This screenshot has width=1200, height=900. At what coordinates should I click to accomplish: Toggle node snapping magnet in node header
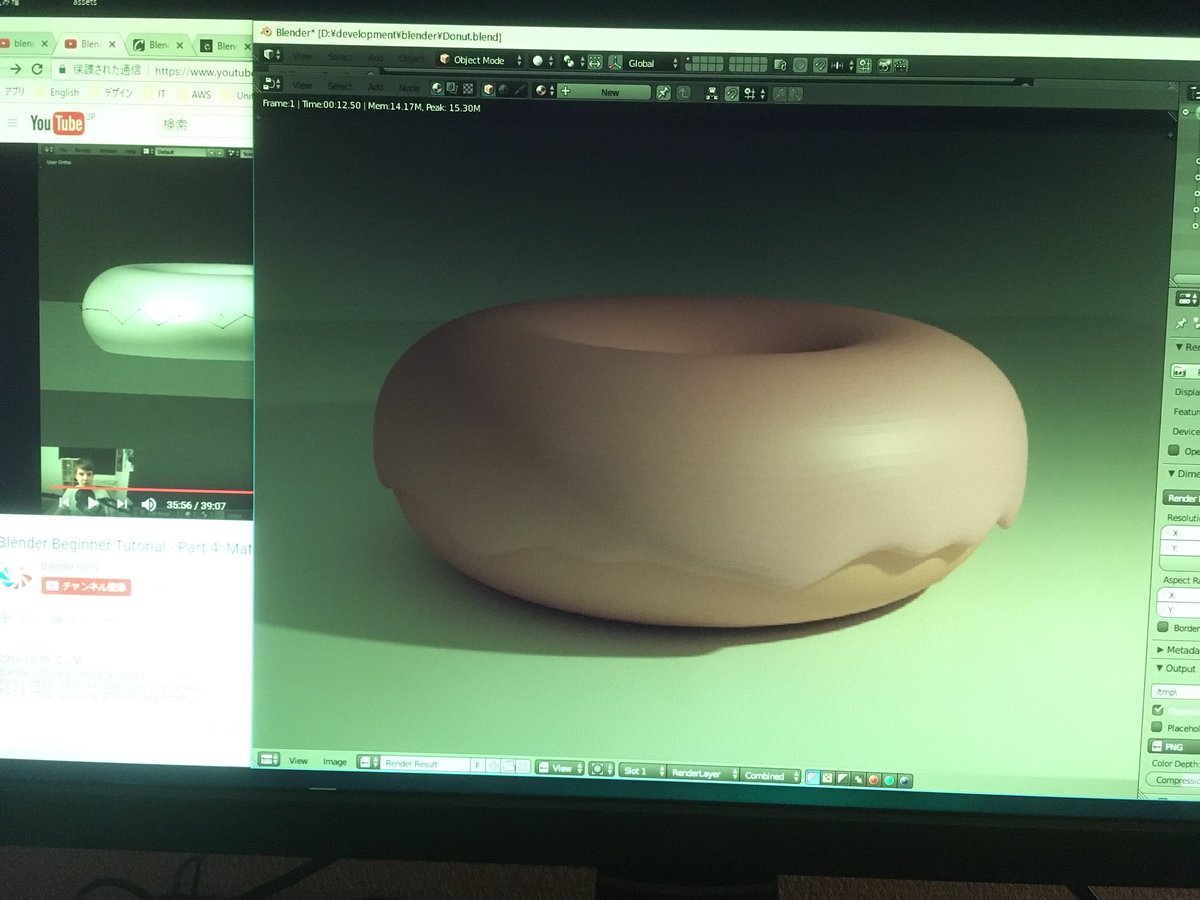[x=731, y=93]
